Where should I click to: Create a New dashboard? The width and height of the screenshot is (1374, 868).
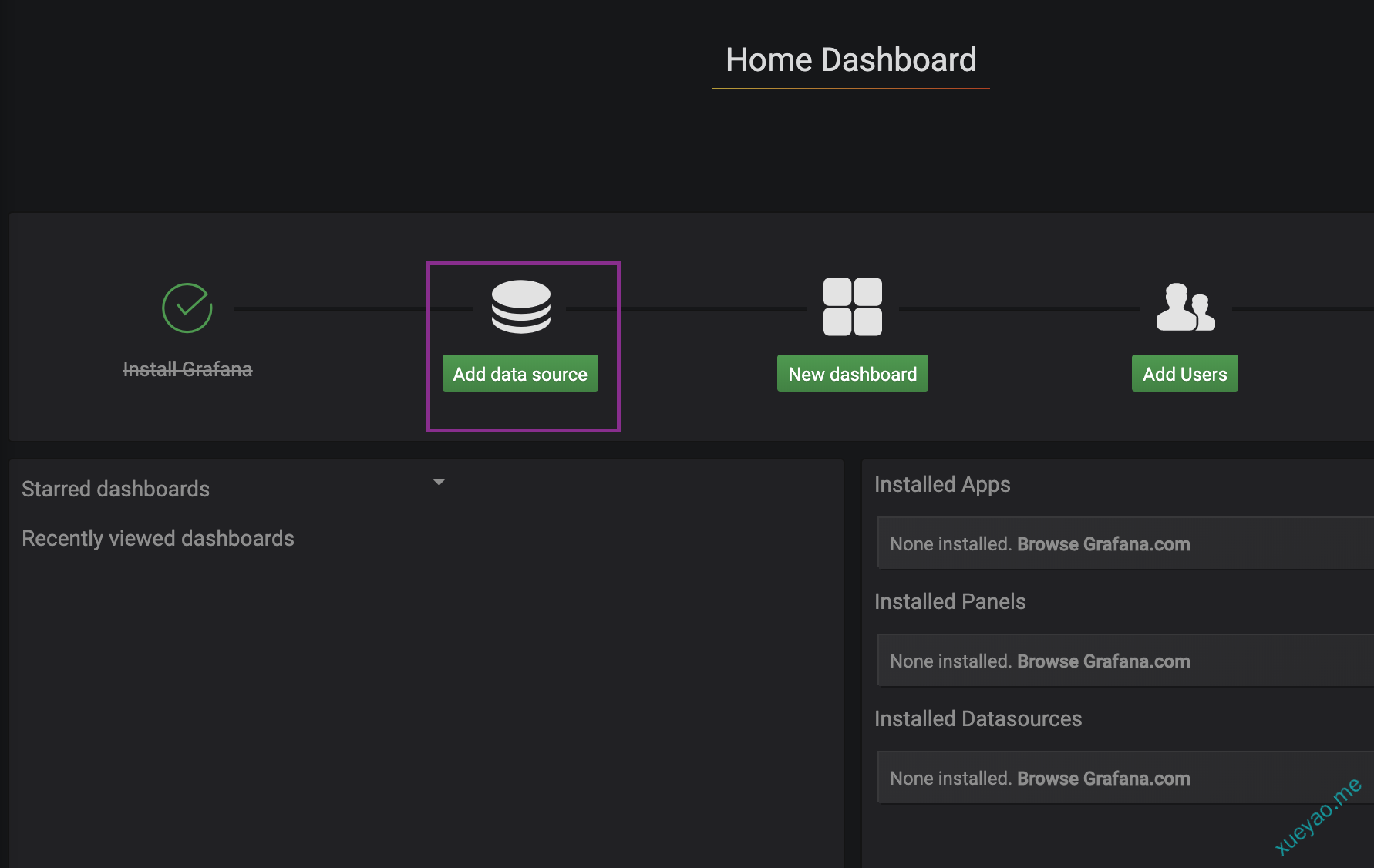[x=853, y=374]
